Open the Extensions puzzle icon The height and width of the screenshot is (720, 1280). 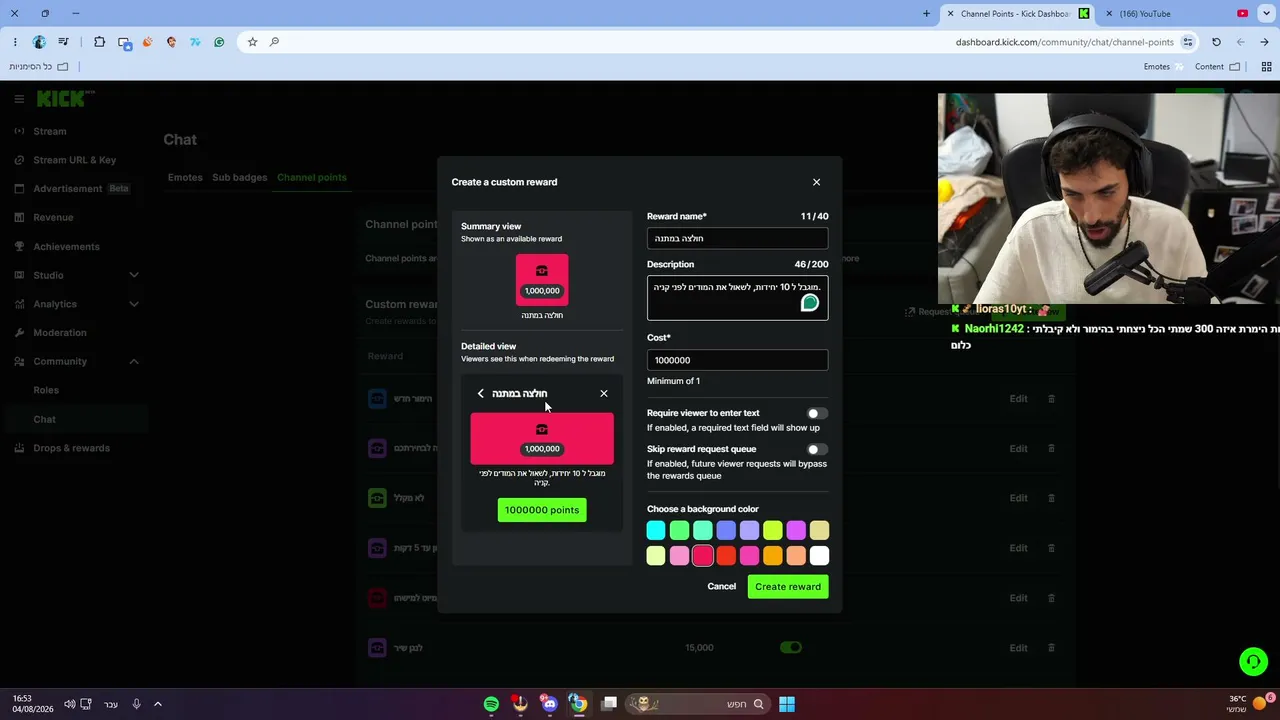(x=99, y=42)
